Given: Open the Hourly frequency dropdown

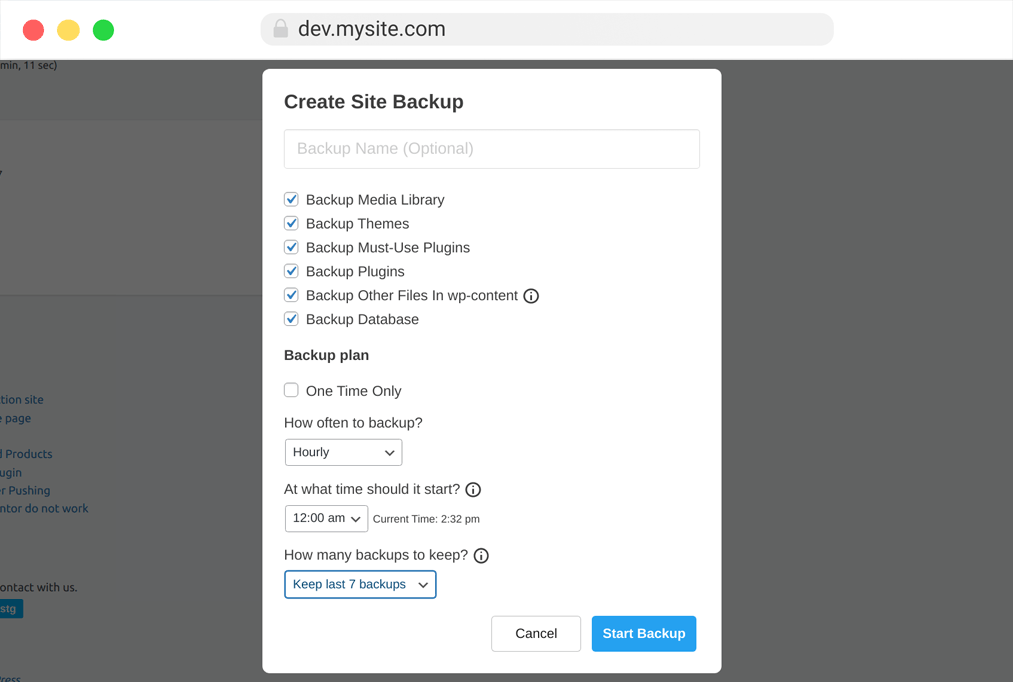Looking at the screenshot, I should [x=344, y=452].
